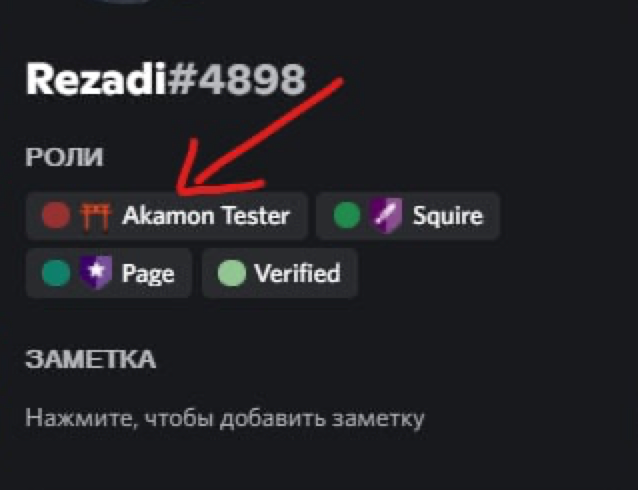Click the star shield icon on Page
This screenshot has height=490, width=638.
(x=96, y=272)
